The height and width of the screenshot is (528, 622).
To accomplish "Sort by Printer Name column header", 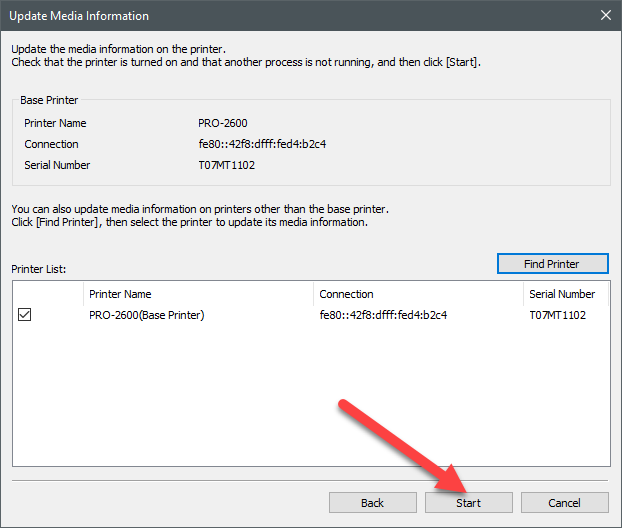I will click(x=197, y=294).
